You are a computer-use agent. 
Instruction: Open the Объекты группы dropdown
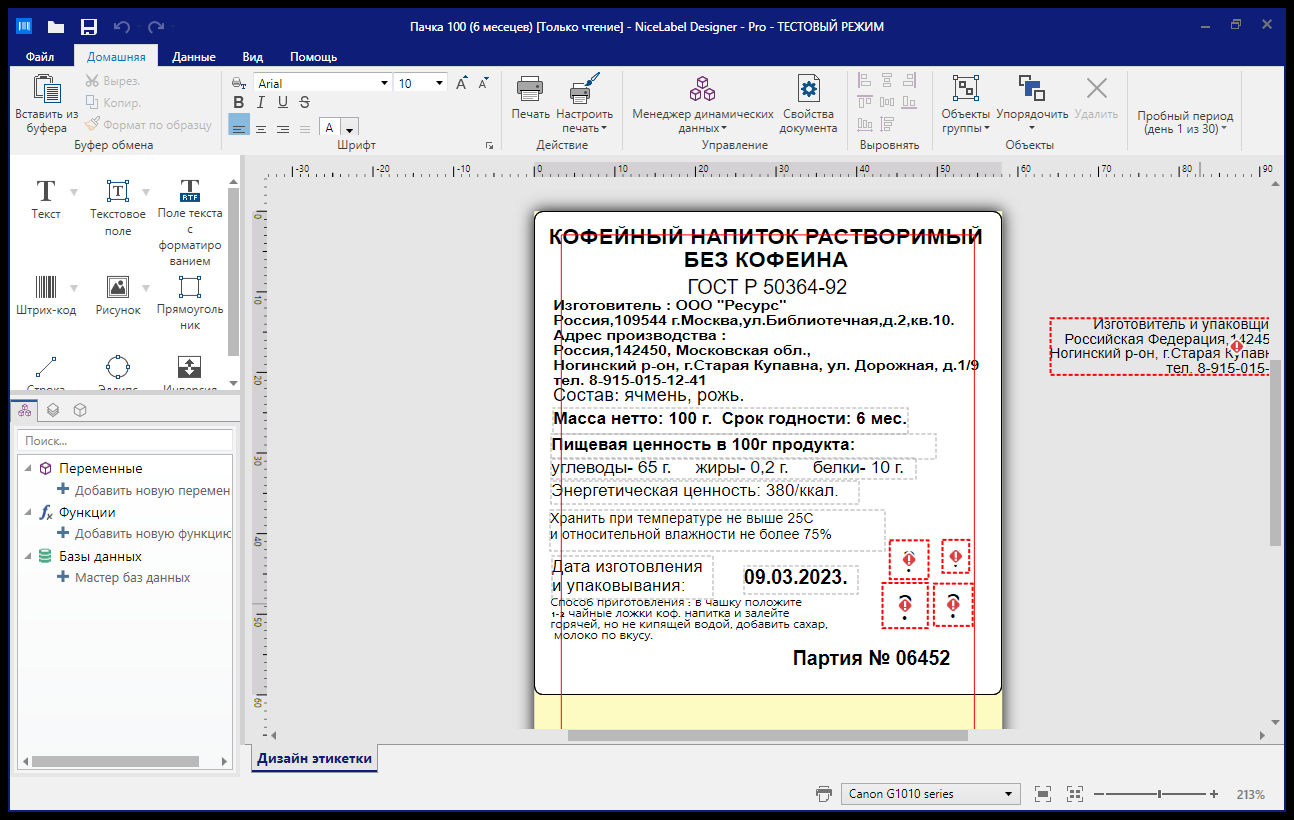click(966, 103)
